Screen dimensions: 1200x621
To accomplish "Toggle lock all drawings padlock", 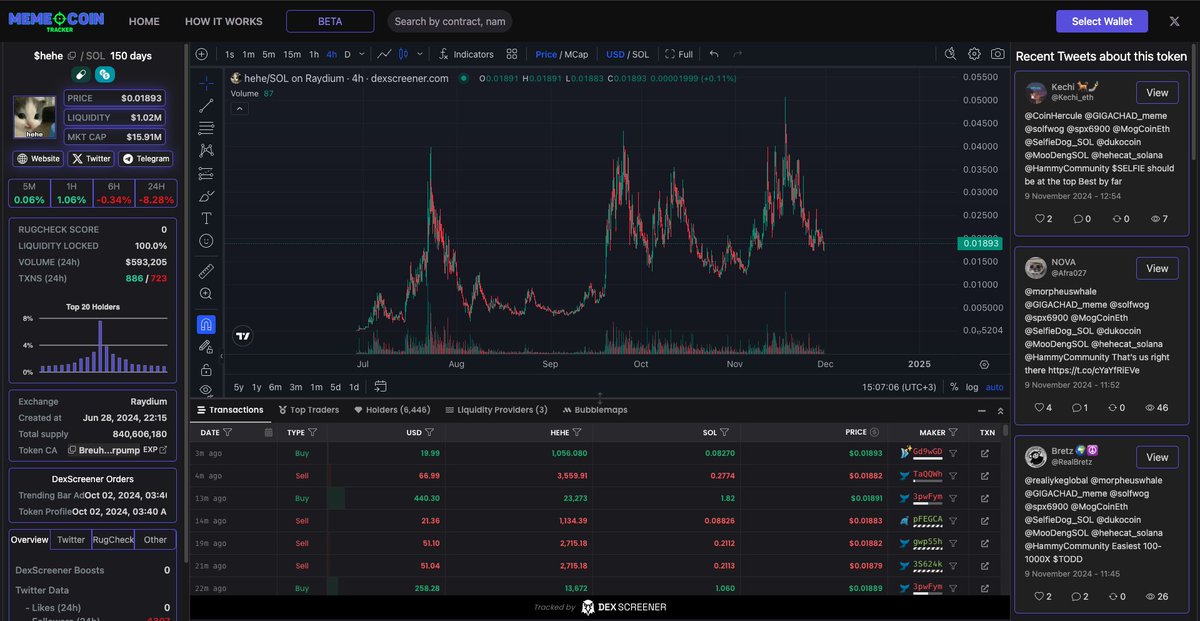I will click(206, 370).
